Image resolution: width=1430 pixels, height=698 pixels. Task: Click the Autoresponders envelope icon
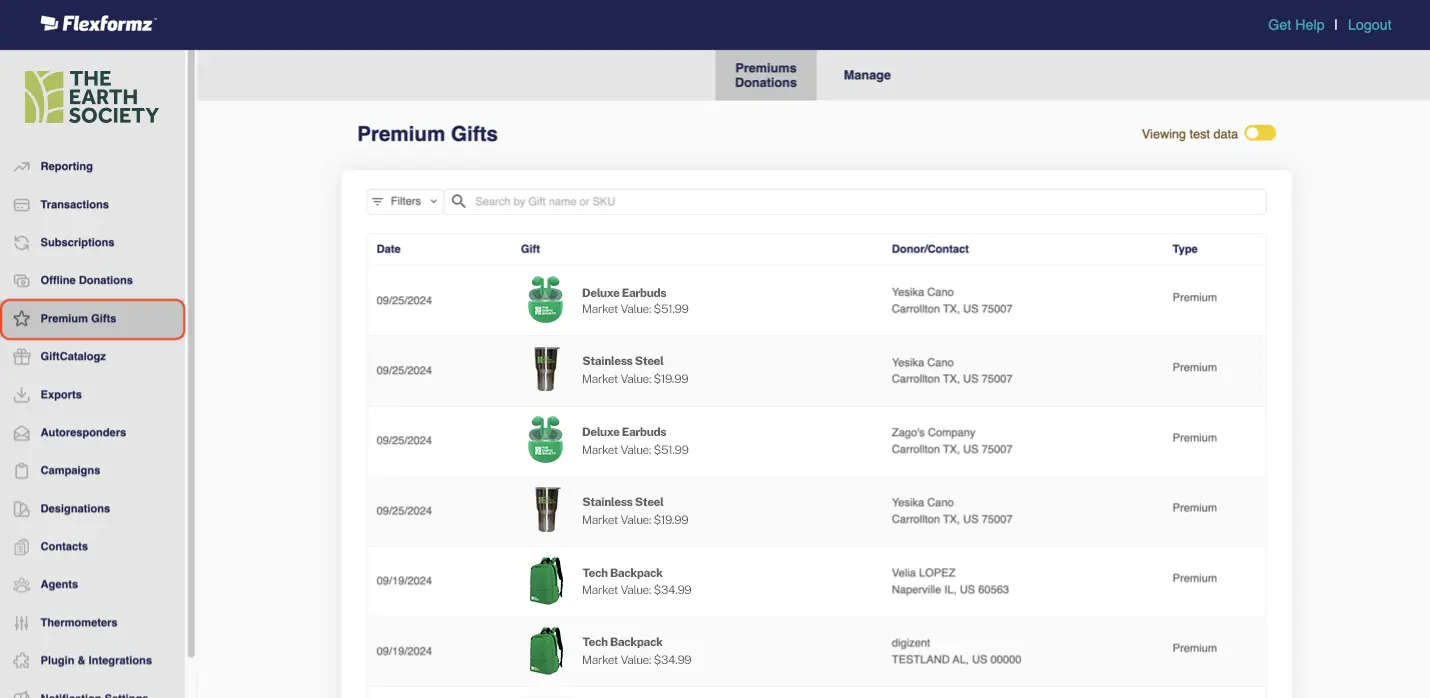pyautogui.click(x=22, y=433)
